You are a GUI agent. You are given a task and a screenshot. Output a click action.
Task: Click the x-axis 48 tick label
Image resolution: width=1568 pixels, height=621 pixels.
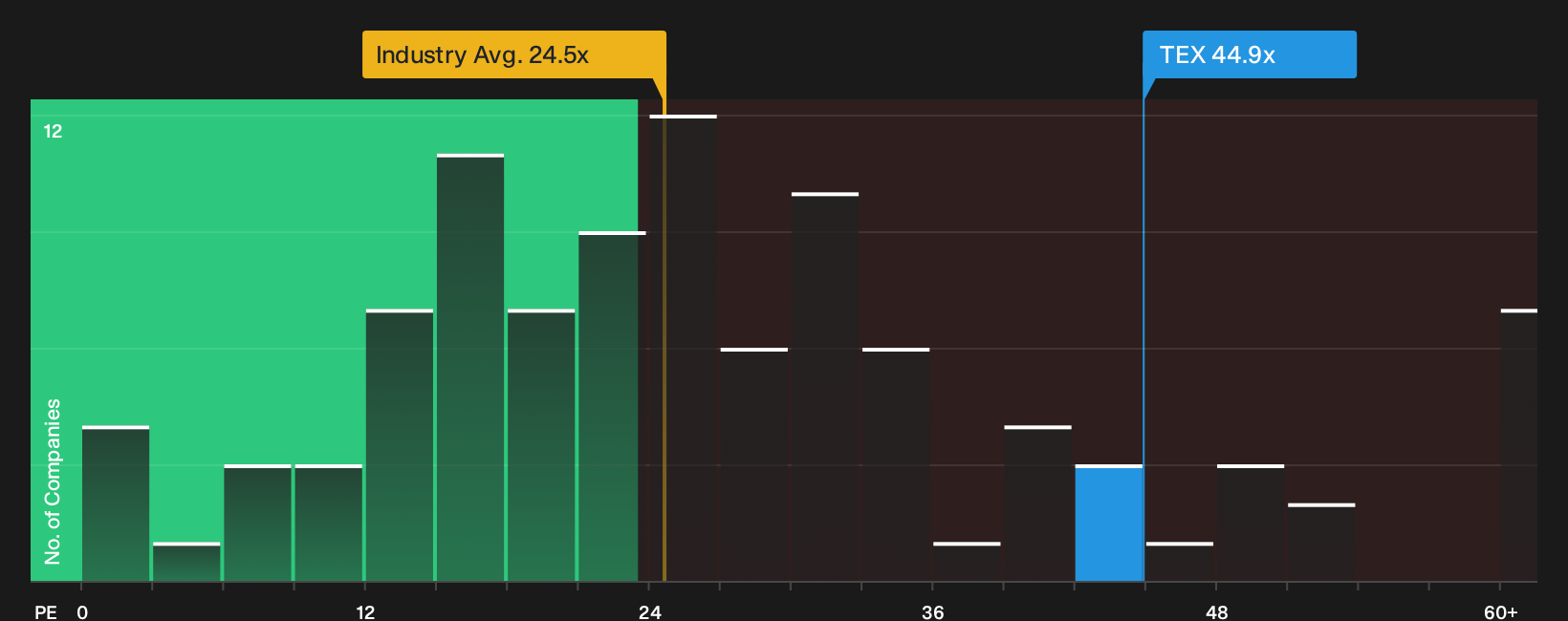coord(1217,611)
